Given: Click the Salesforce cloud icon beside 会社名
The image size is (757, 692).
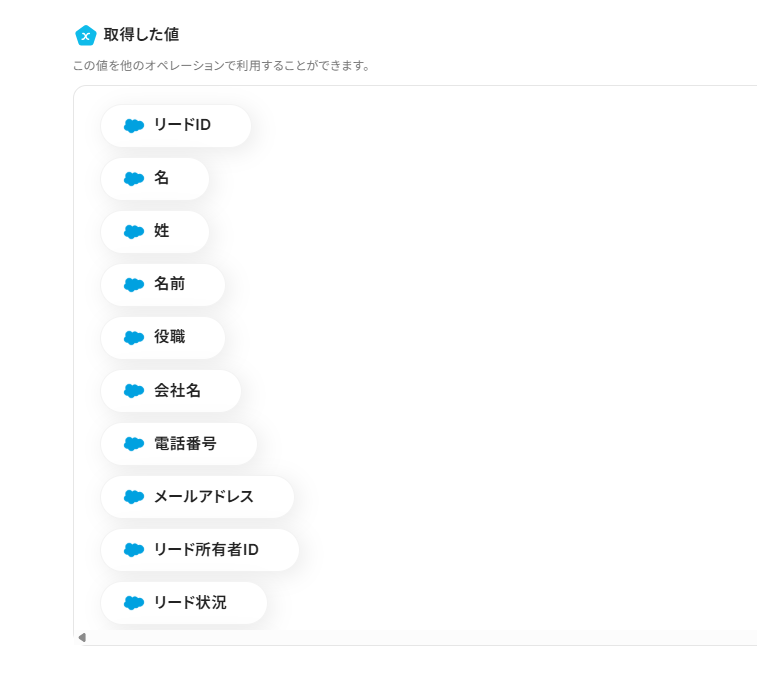Looking at the screenshot, I should point(134,391).
